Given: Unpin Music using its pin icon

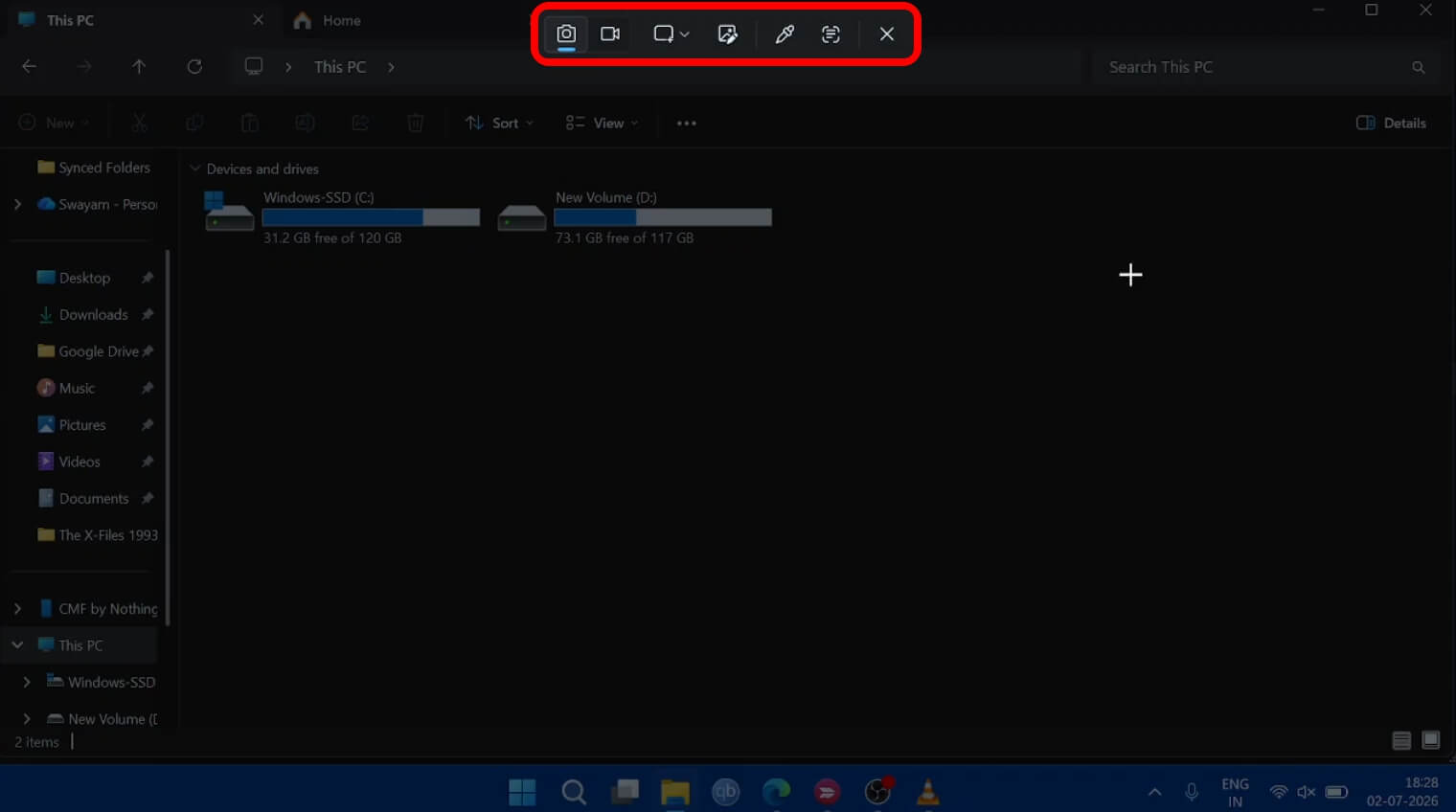Looking at the screenshot, I should 148,388.
